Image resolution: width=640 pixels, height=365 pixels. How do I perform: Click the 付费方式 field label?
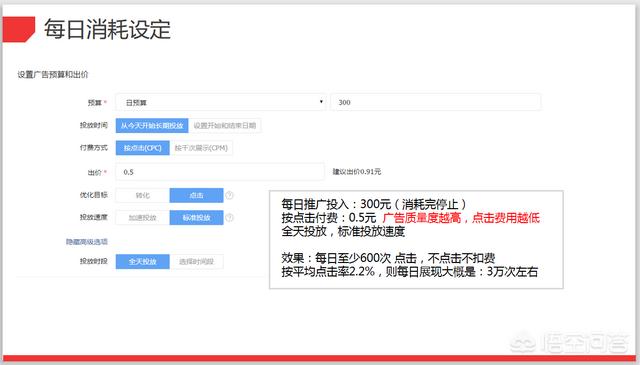pos(93,147)
